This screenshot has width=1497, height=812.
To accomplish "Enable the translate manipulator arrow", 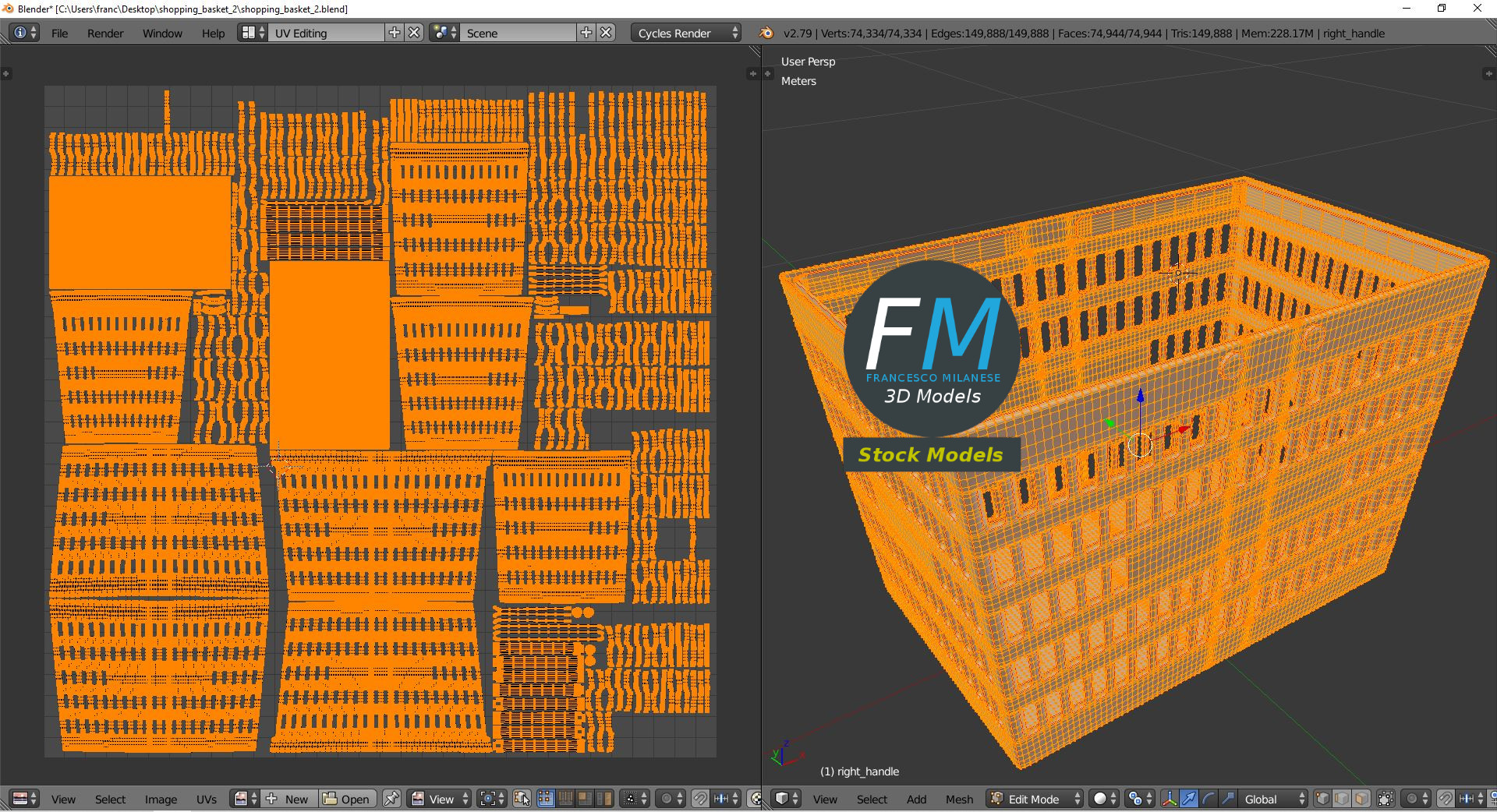I will pyautogui.click(x=1189, y=799).
